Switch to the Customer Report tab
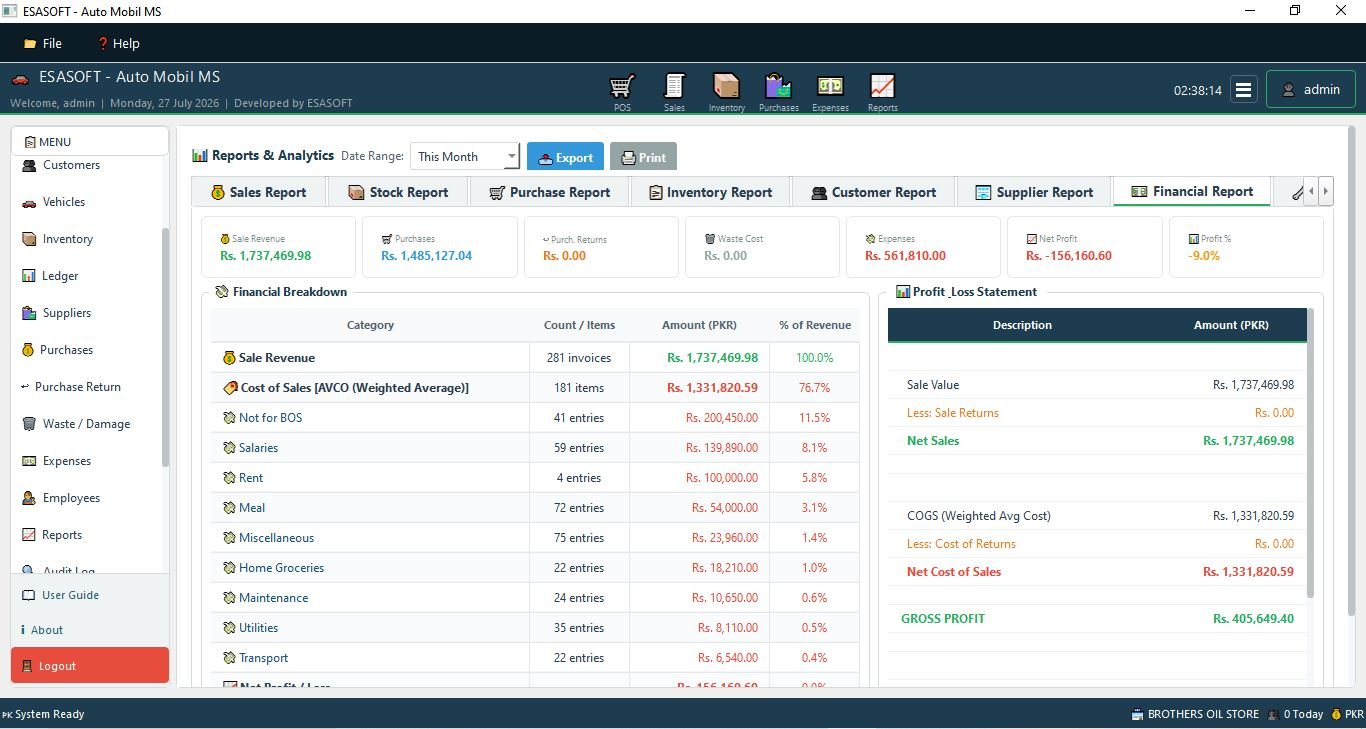Image resolution: width=1366 pixels, height=729 pixels. pos(873,192)
